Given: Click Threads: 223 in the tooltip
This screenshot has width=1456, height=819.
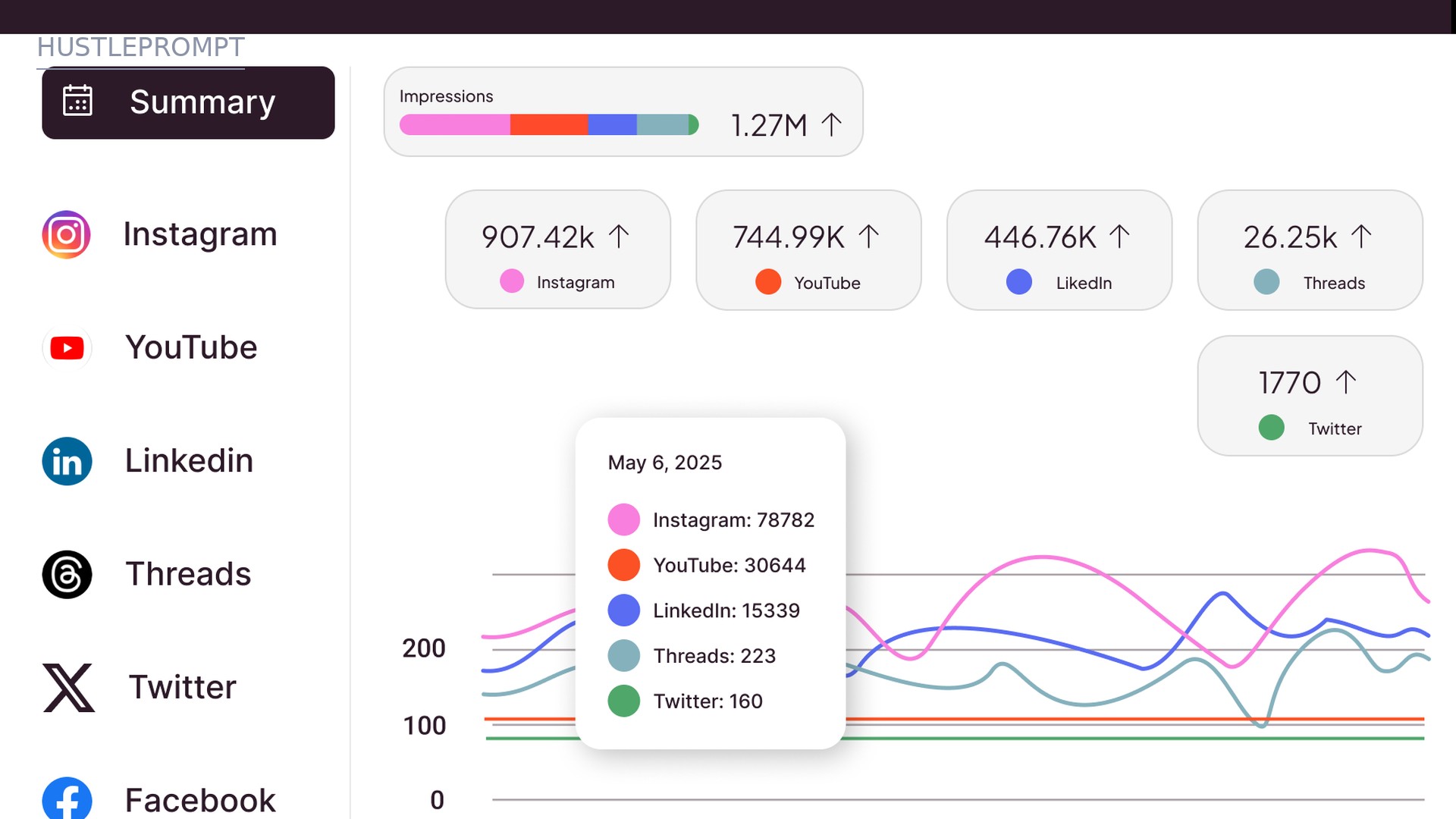Looking at the screenshot, I should [x=715, y=656].
